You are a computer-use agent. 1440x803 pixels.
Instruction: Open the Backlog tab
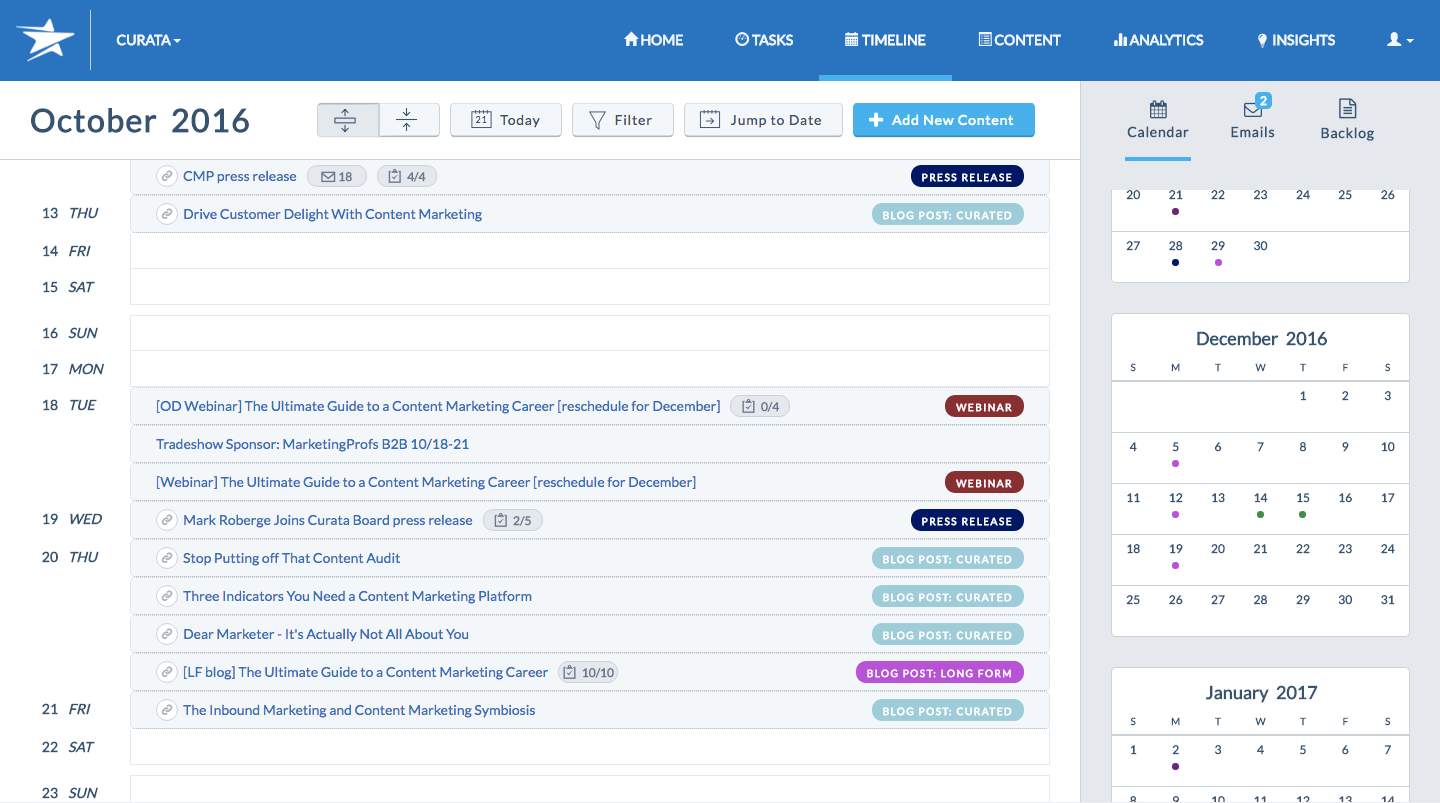tap(1347, 120)
